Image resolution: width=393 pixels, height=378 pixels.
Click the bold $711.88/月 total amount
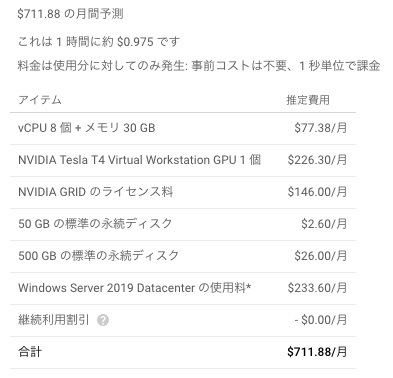pyautogui.click(x=317, y=352)
